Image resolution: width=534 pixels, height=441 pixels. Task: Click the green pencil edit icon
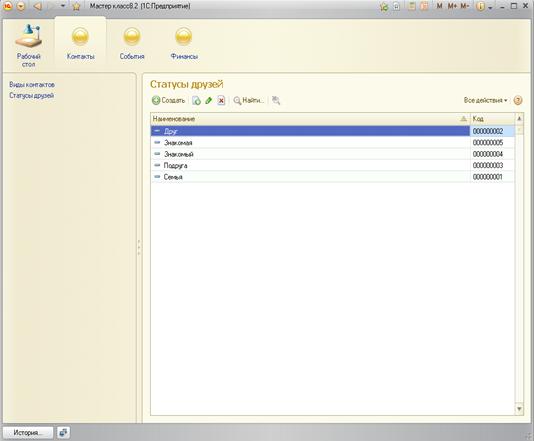[x=208, y=100]
